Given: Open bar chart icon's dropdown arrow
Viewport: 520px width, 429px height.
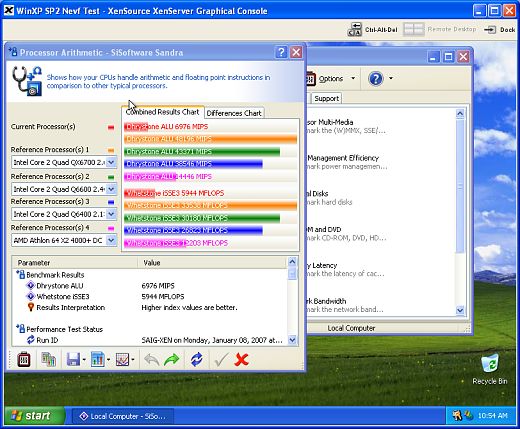Looking at the screenshot, I should pos(108,360).
